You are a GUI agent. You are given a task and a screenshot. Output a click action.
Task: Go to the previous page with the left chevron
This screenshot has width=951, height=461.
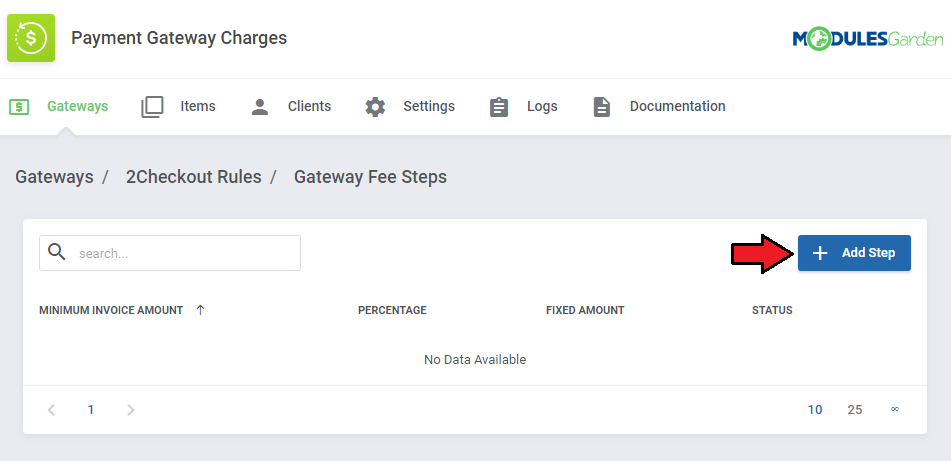tap(52, 410)
